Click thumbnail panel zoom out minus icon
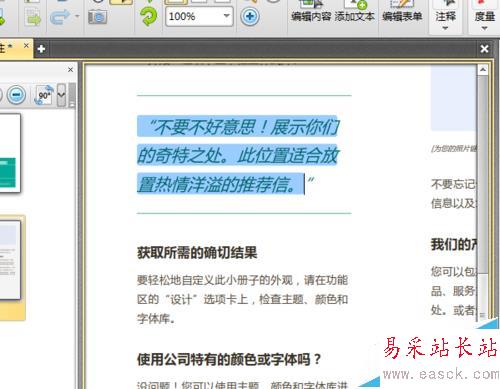 click(16, 95)
